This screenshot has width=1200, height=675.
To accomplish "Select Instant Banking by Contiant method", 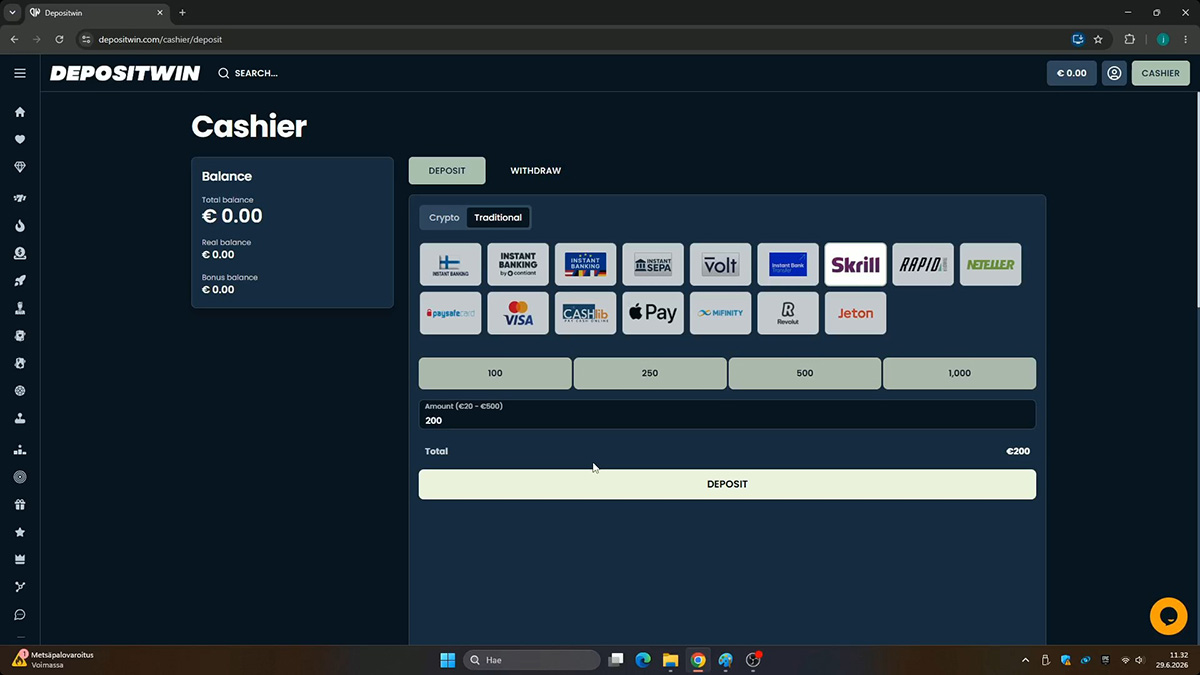I will 518,265.
